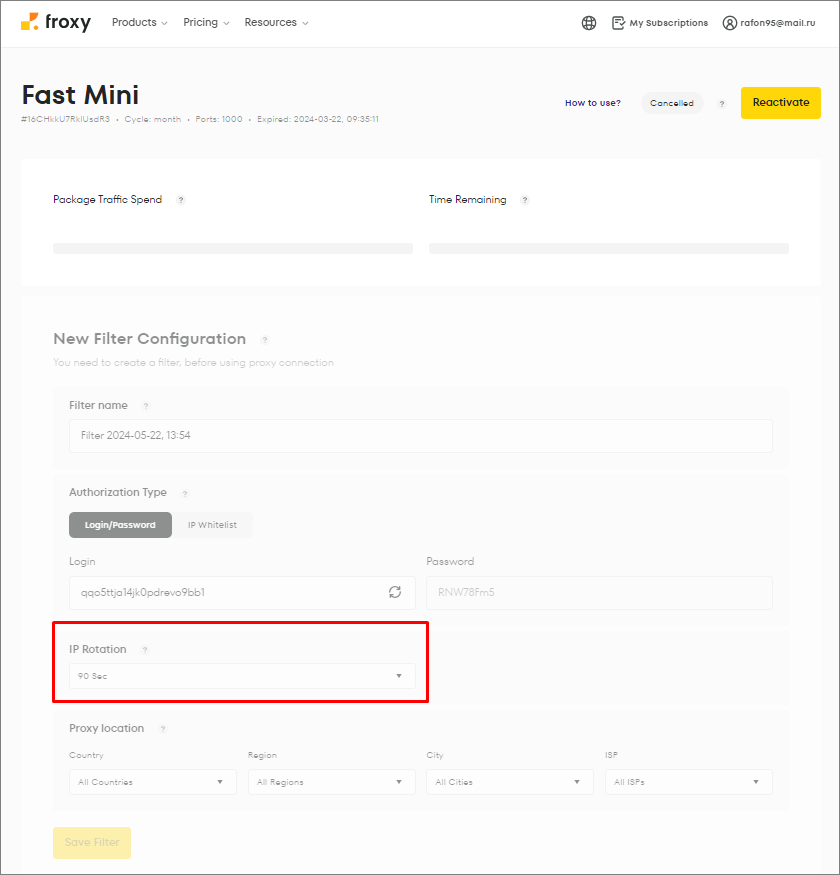
Task: Open the account icon for rafon95@mail.ru
Action: click(729, 22)
